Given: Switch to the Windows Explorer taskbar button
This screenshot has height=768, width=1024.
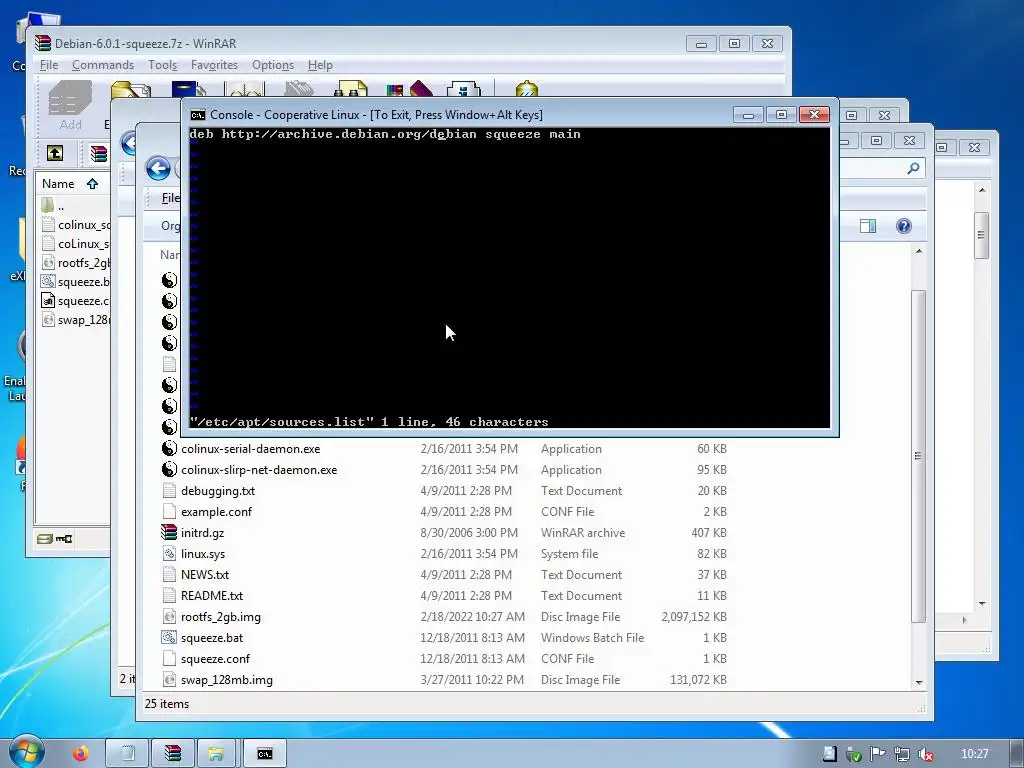Looking at the screenshot, I should coord(217,754).
